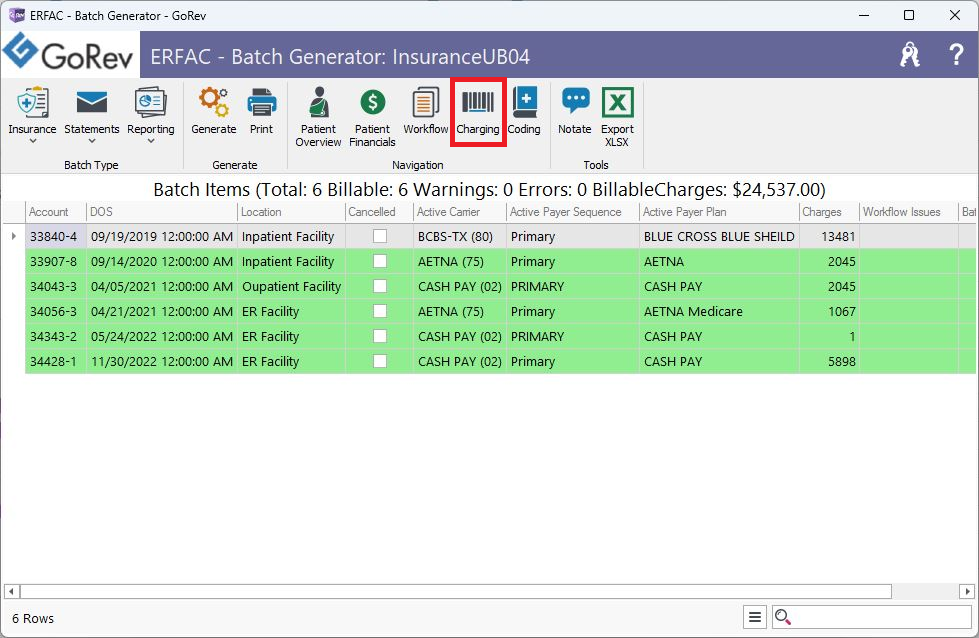The width and height of the screenshot is (979, 638).
Task: Minimize the Batch Generator window
Action: [x=864, y=15]
